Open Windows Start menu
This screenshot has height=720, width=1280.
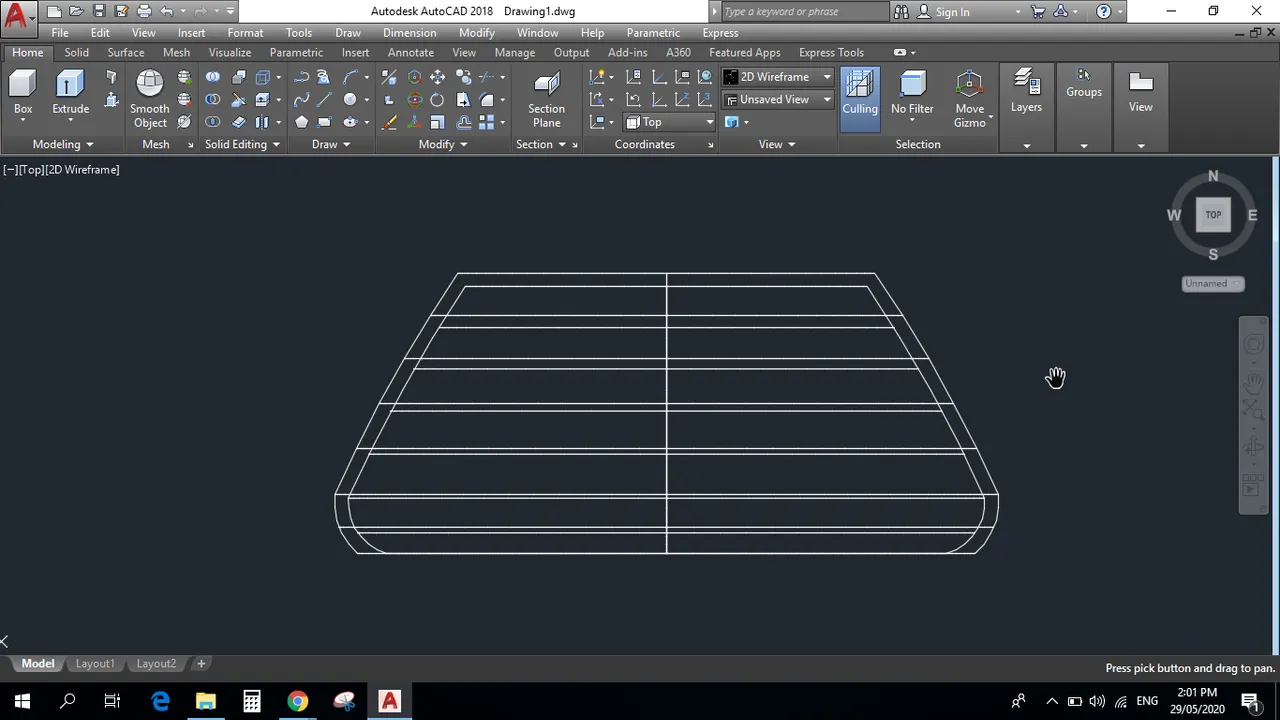pyautogui.click(x=22, y=701)
